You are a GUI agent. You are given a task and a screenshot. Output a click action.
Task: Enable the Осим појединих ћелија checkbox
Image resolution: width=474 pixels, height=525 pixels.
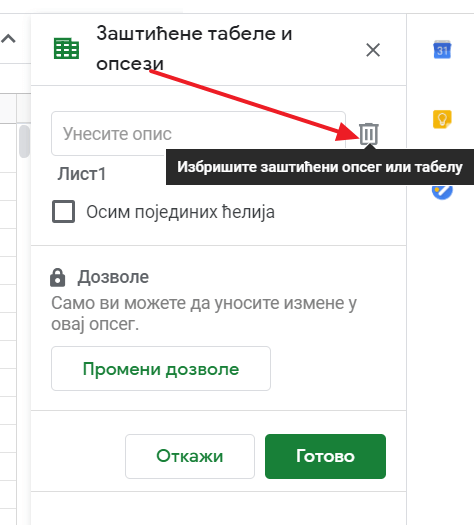tap(63, 212)
